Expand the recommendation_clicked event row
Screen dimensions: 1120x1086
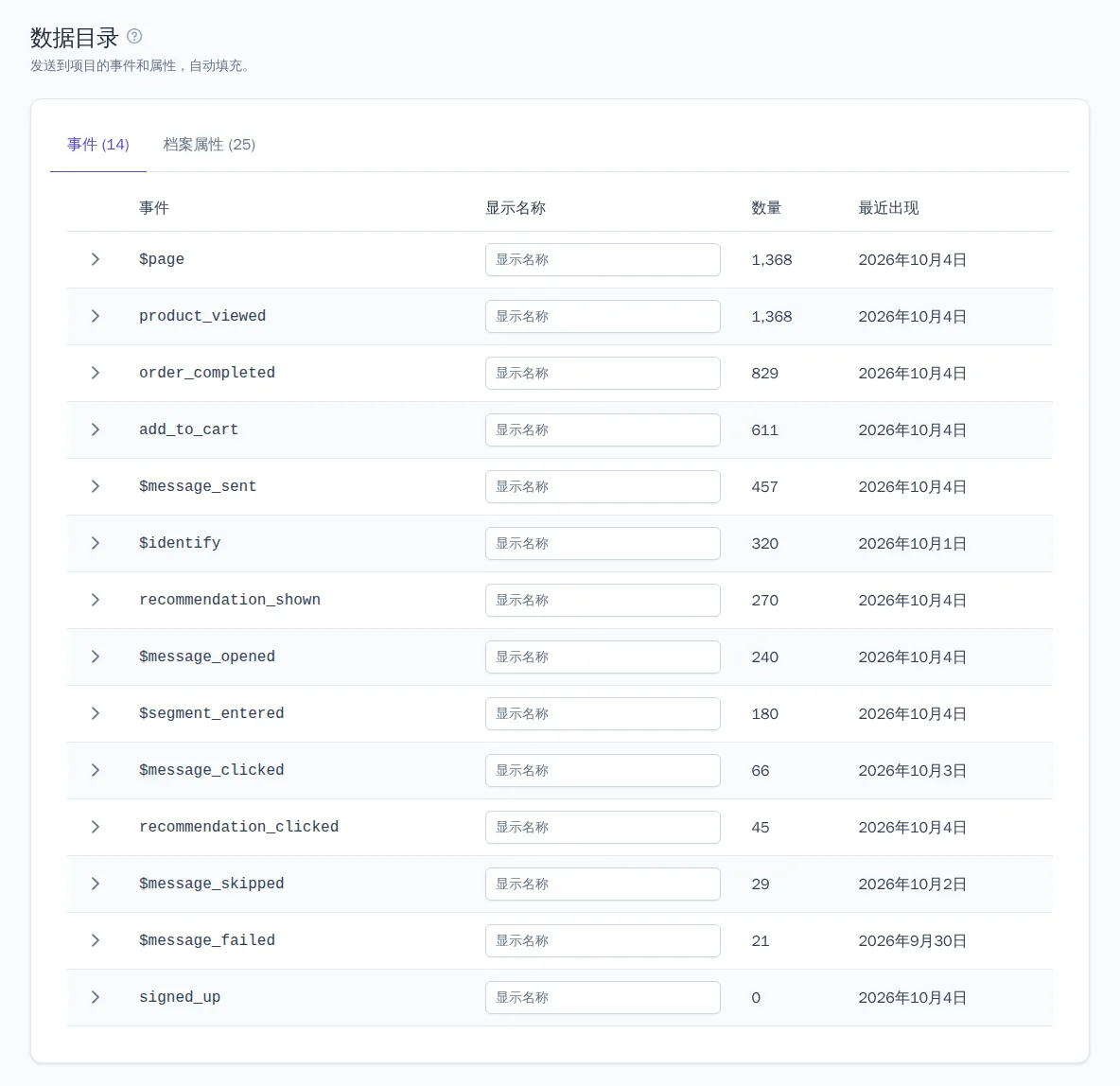coord(95,827)
